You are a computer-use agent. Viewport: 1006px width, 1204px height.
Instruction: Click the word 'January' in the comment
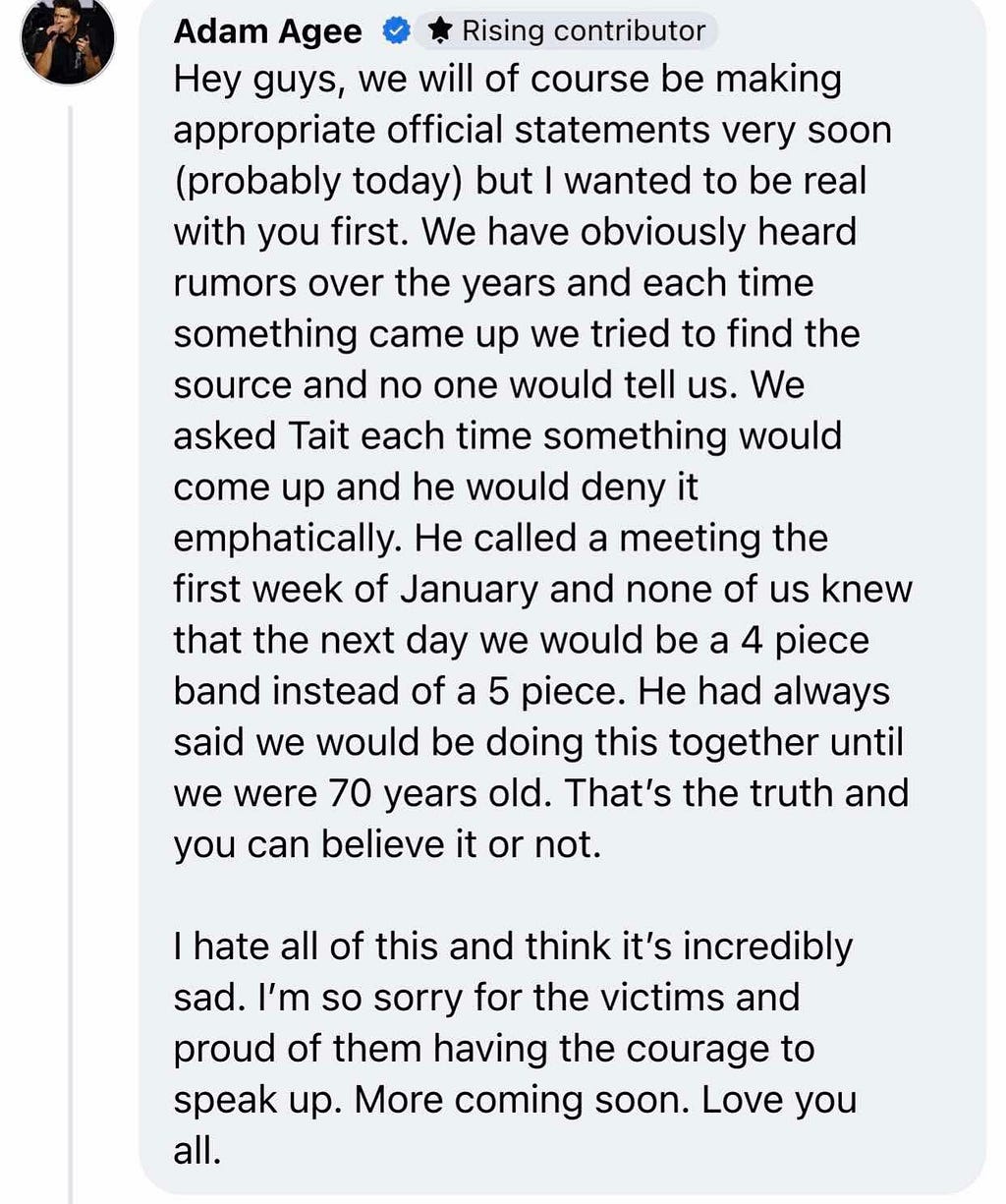point(470,589)
